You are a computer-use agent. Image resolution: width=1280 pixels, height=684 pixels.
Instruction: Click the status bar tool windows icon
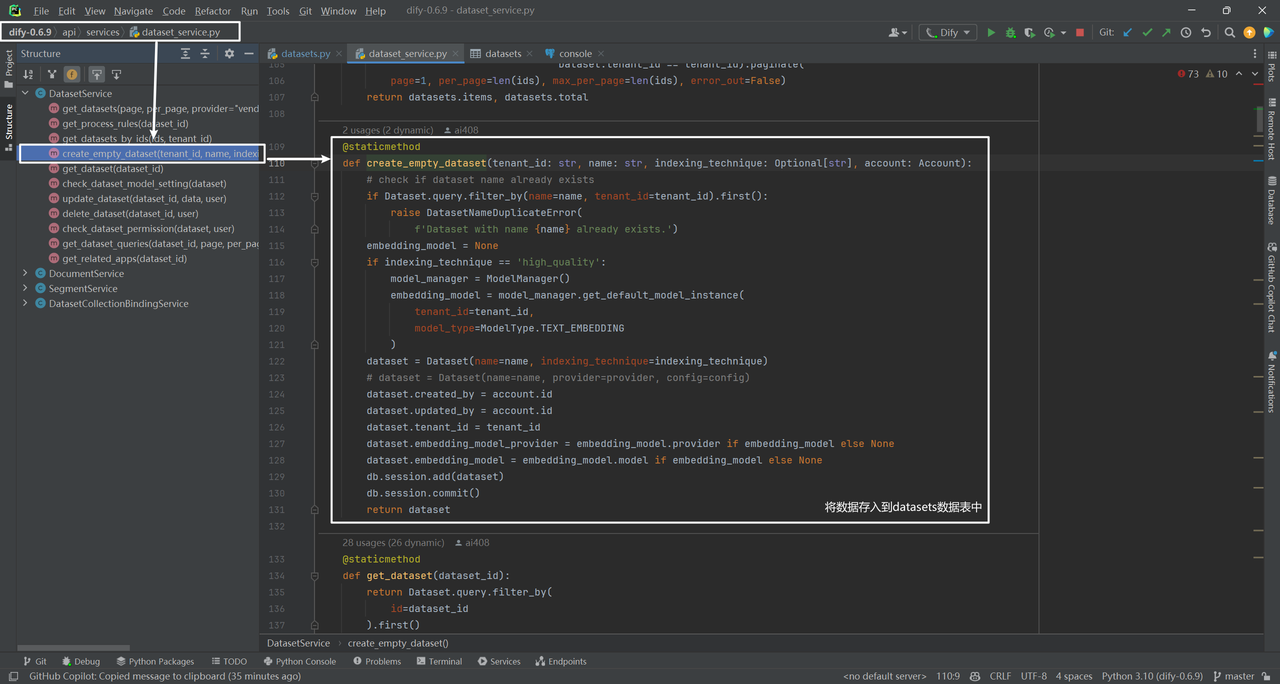tap(13, 676)
